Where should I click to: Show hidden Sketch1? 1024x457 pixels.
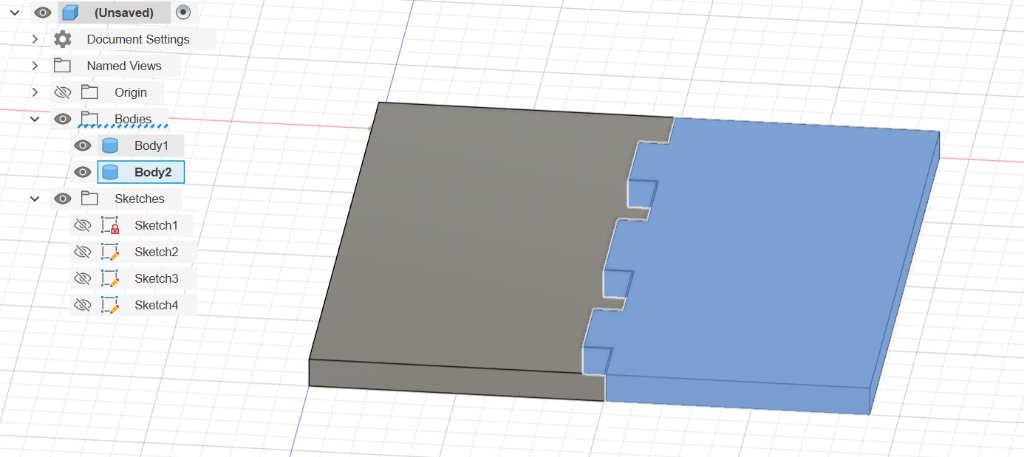(x=82, y=225)
